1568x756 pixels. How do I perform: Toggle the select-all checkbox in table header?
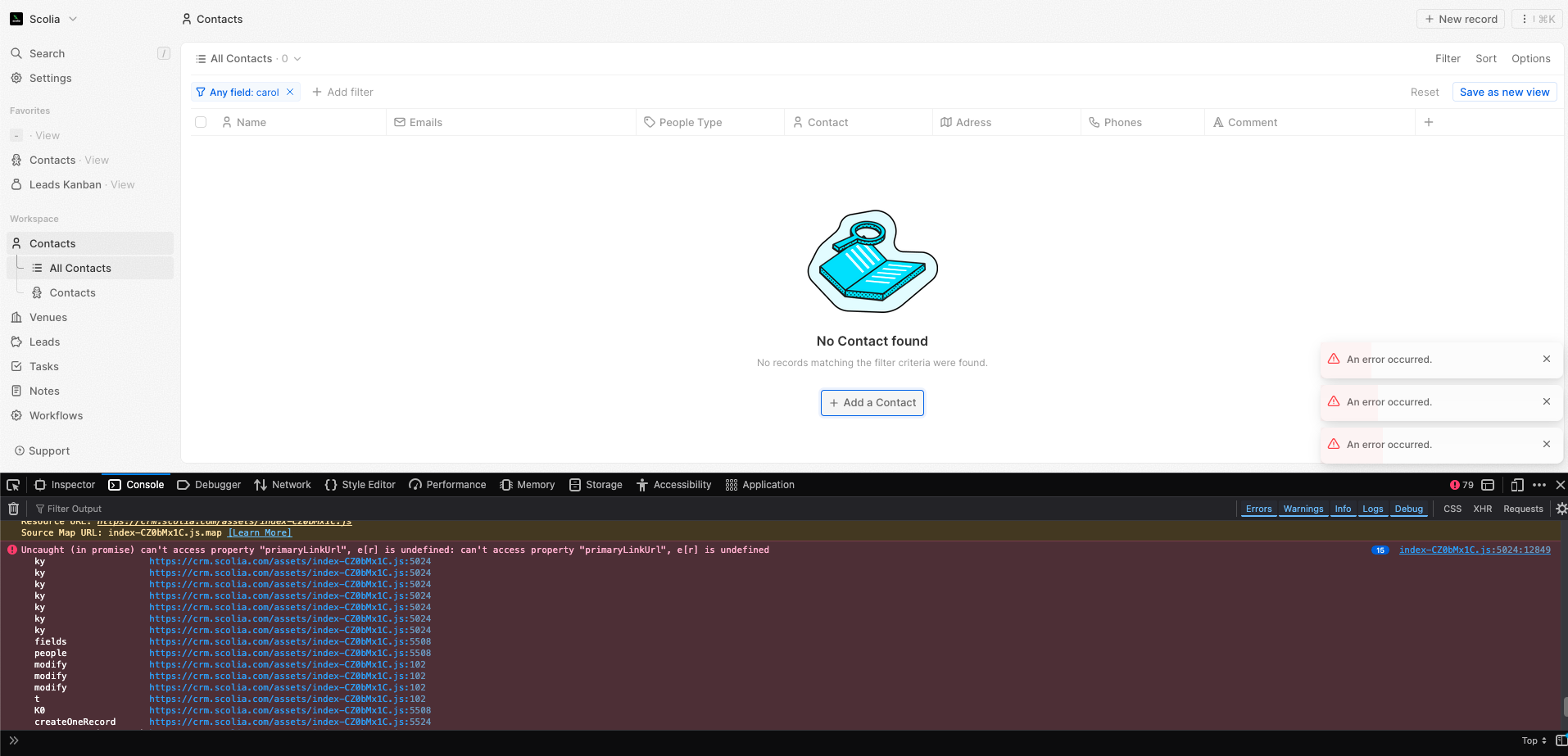201,122
